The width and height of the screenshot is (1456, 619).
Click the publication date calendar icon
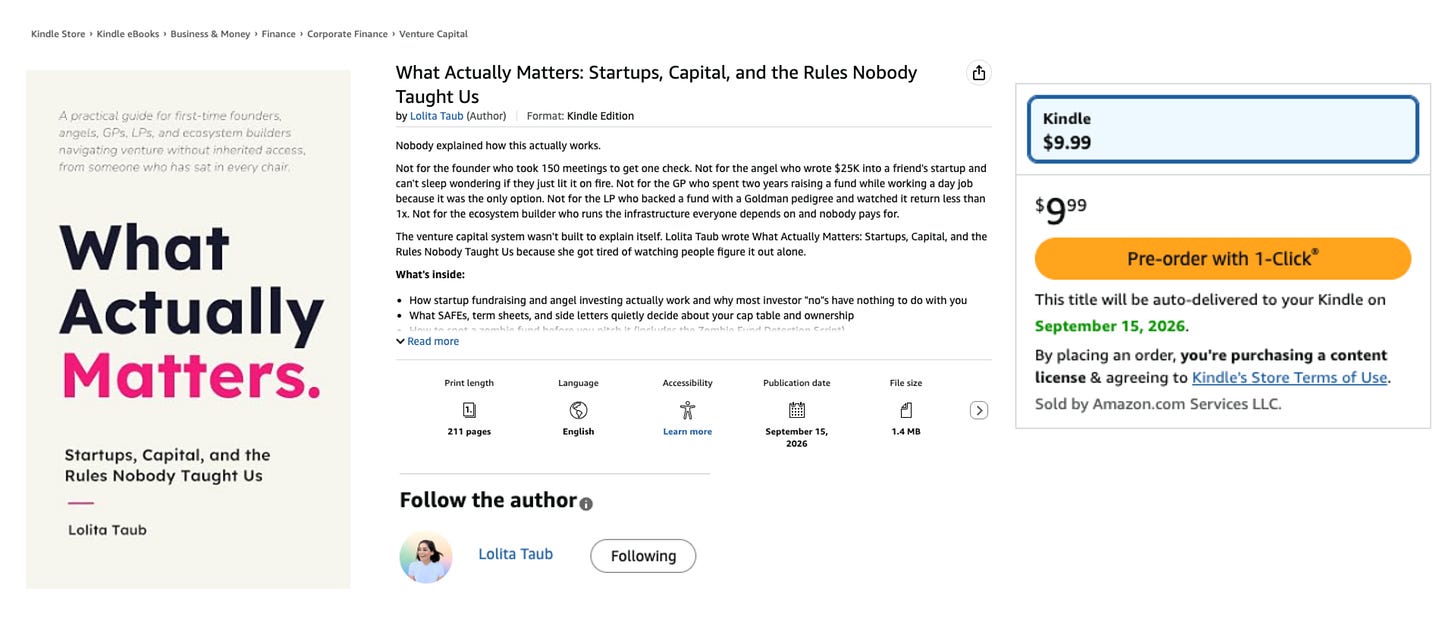797,410
